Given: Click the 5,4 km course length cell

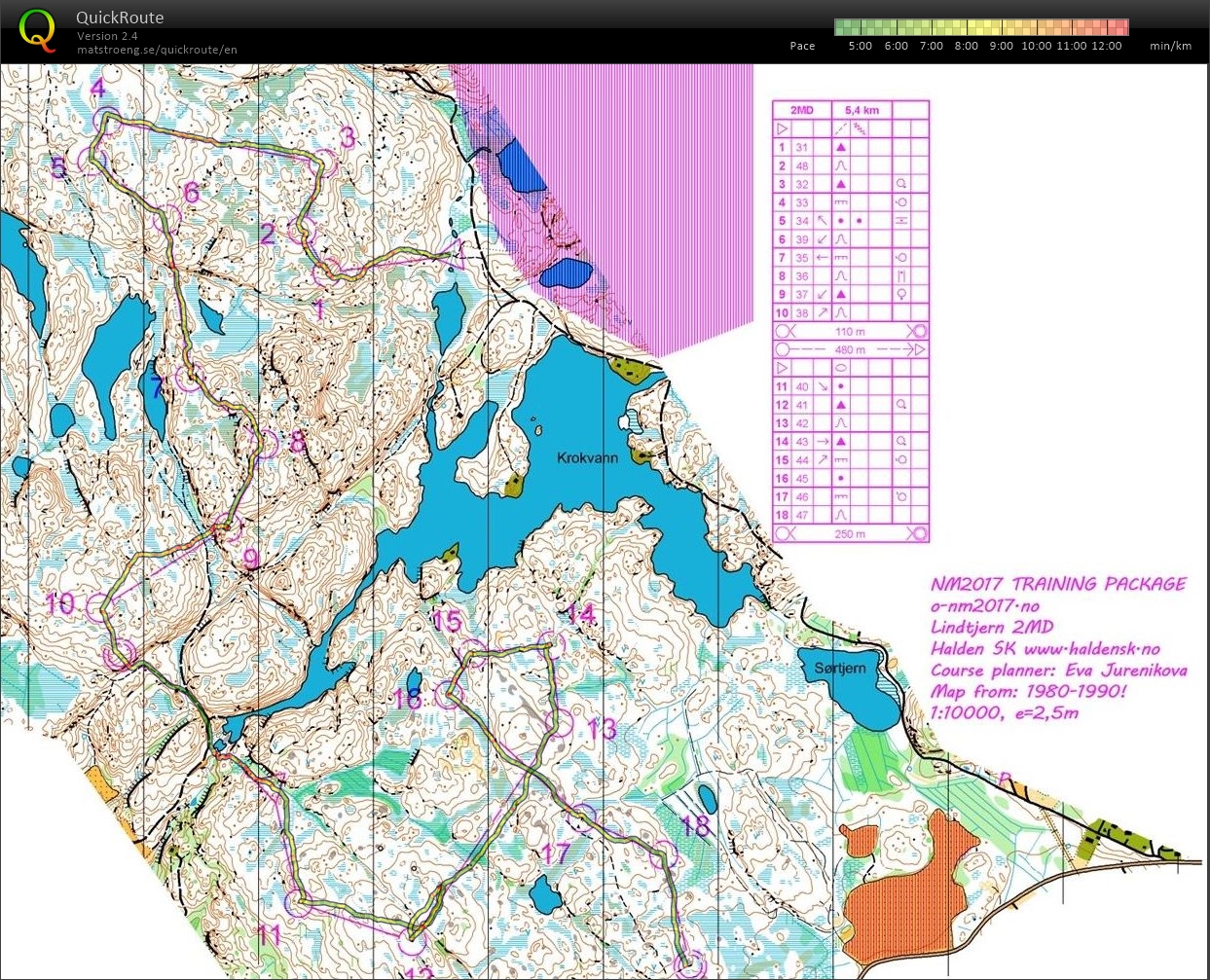Looking at the screenshot, I should pos(862,110).
